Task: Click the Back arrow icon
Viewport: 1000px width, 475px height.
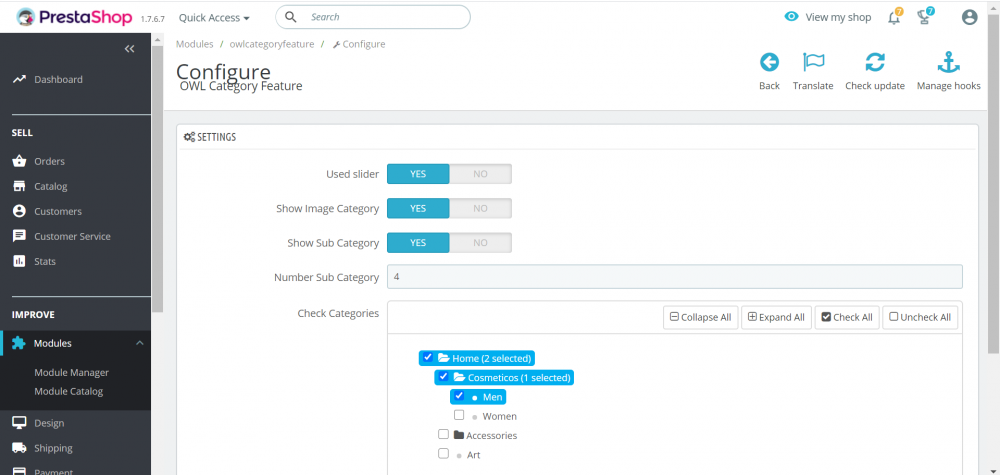Action: pyautogui.click(x=769, y=62)
